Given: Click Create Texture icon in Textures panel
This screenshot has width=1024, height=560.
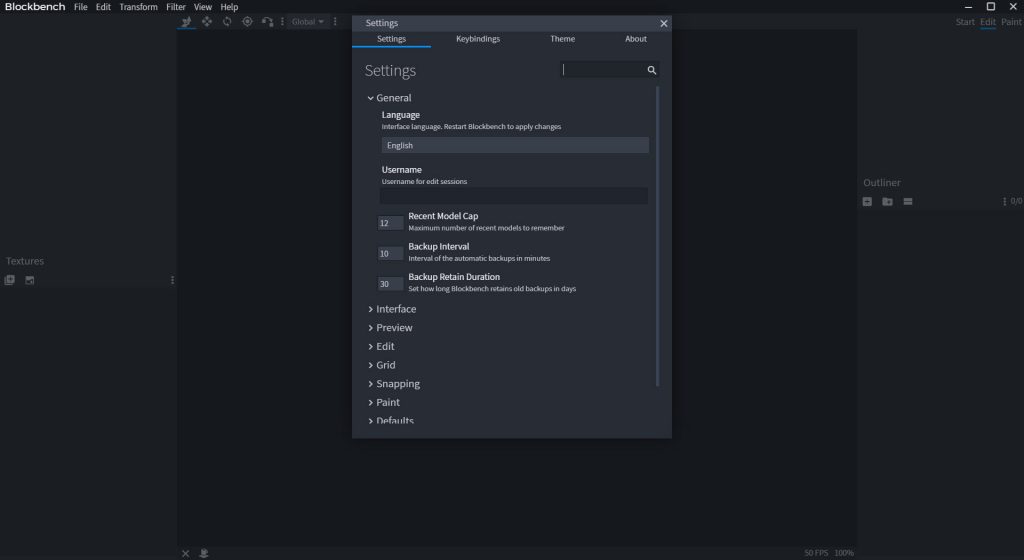Looking at the screenshot, I should point(29,280).
